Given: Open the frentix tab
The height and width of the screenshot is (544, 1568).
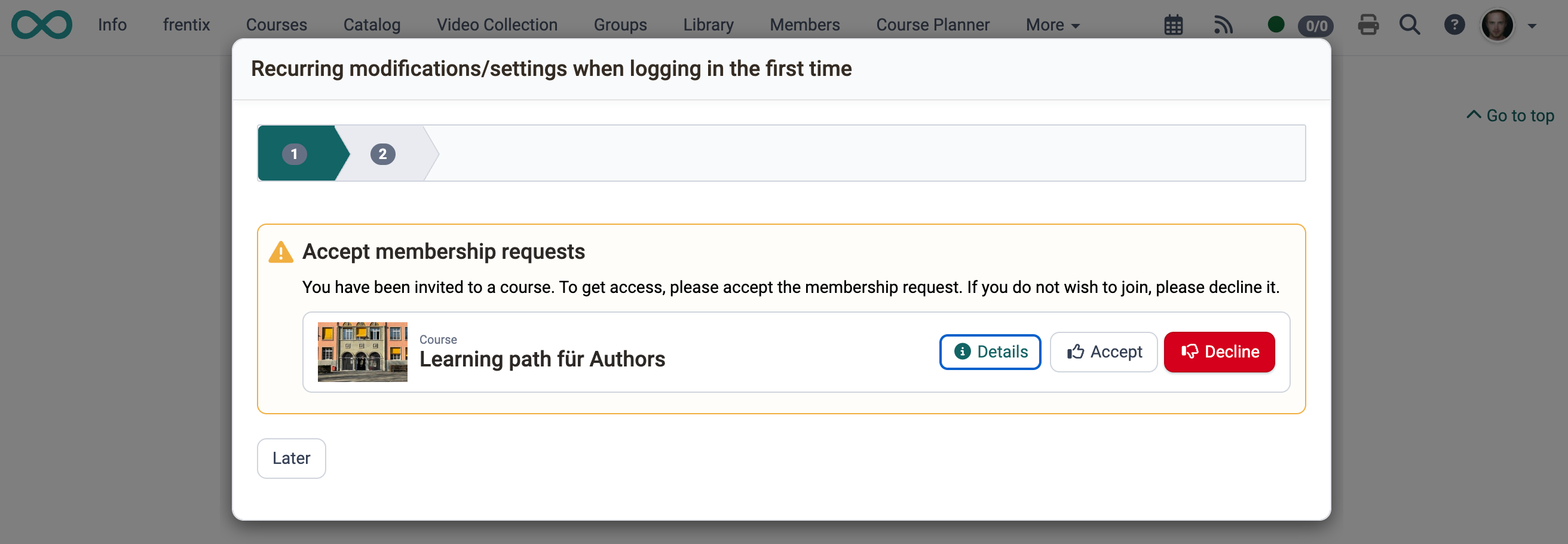Looking at the screenshot, I should [186, 25].
